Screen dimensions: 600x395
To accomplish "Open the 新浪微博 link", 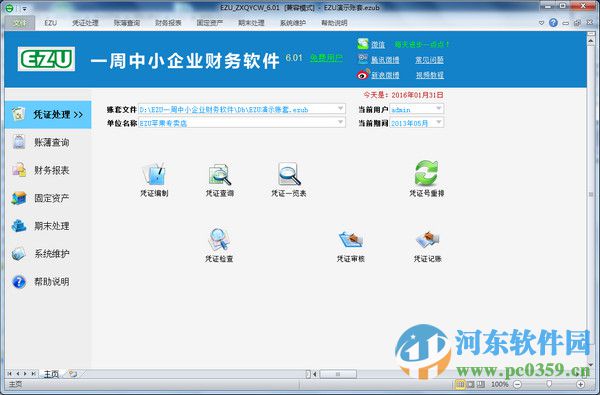I will click(385, 75).
